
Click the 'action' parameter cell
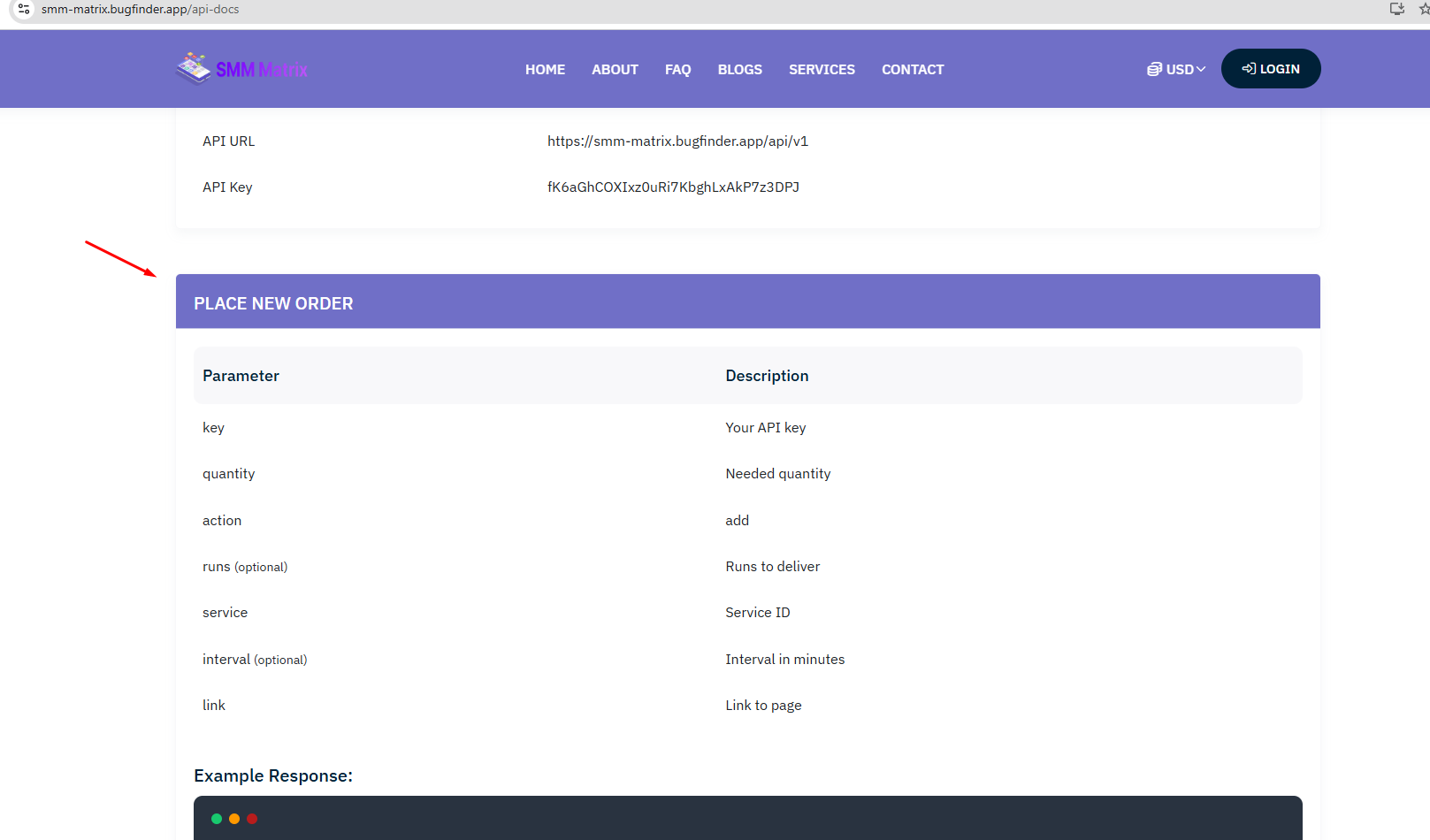pos(222,520)
